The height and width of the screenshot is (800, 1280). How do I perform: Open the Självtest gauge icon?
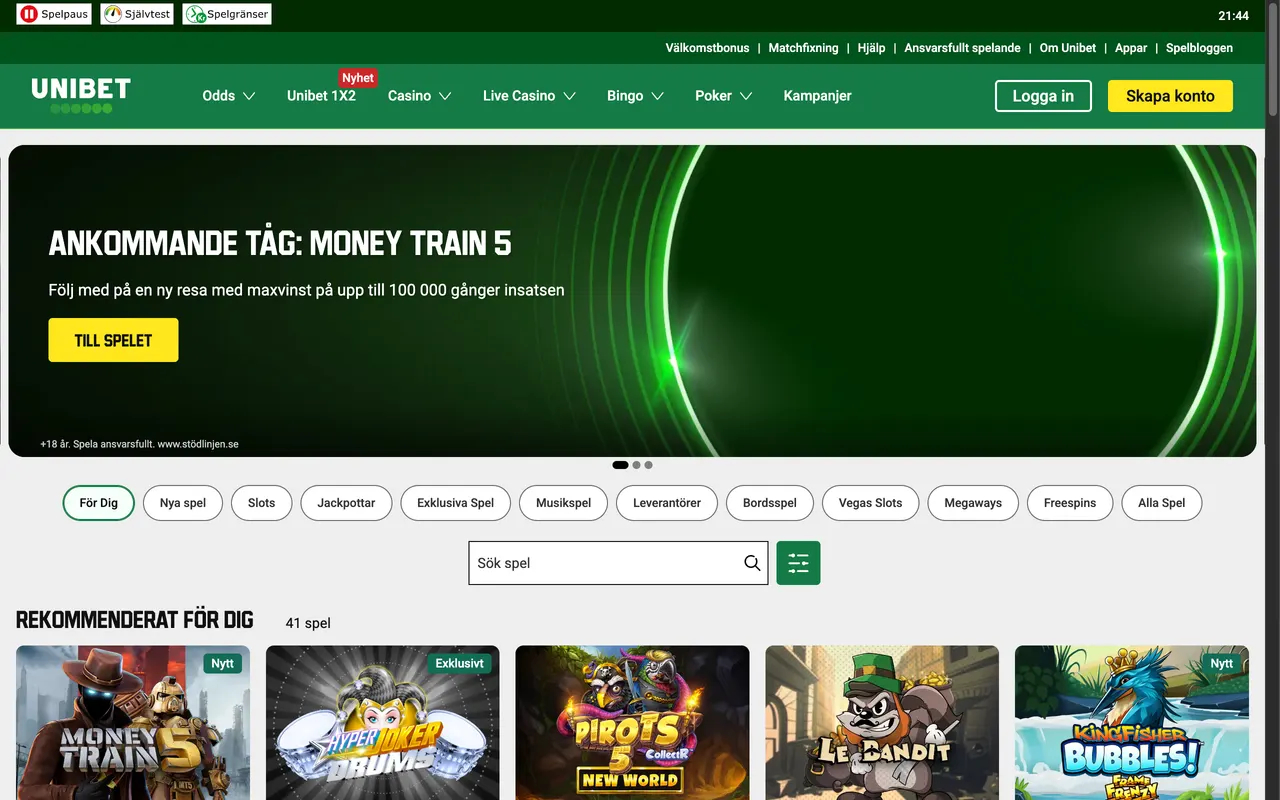[x=137, y=14]
